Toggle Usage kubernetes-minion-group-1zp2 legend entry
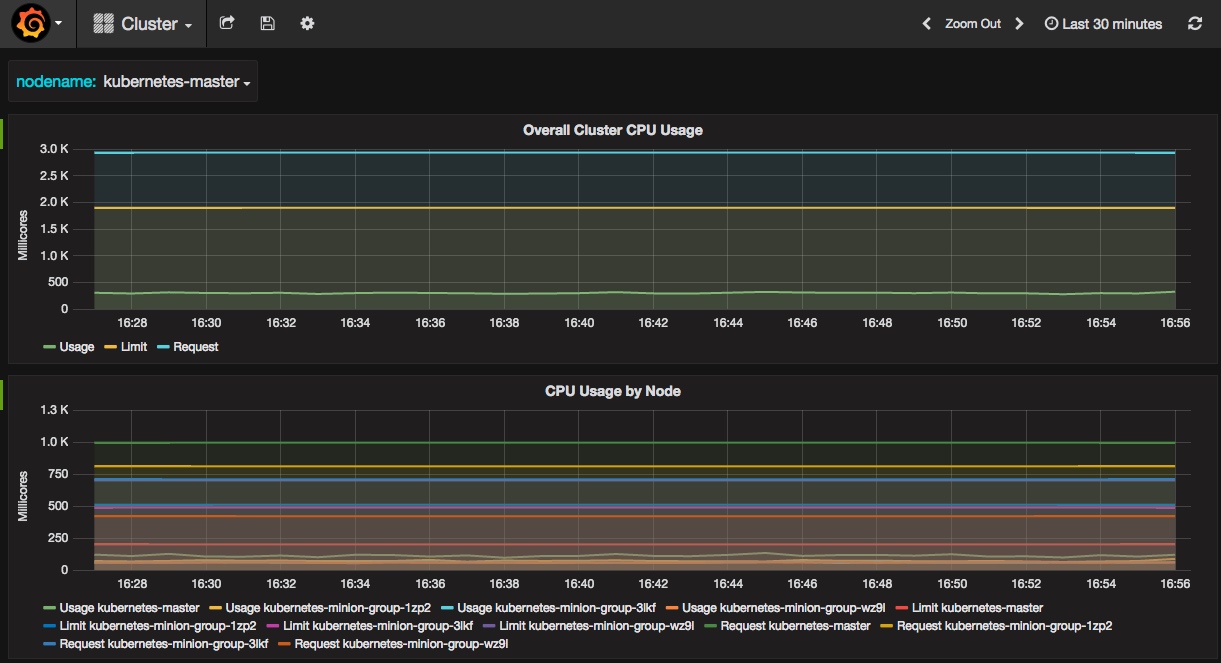 tap(328, 608)
